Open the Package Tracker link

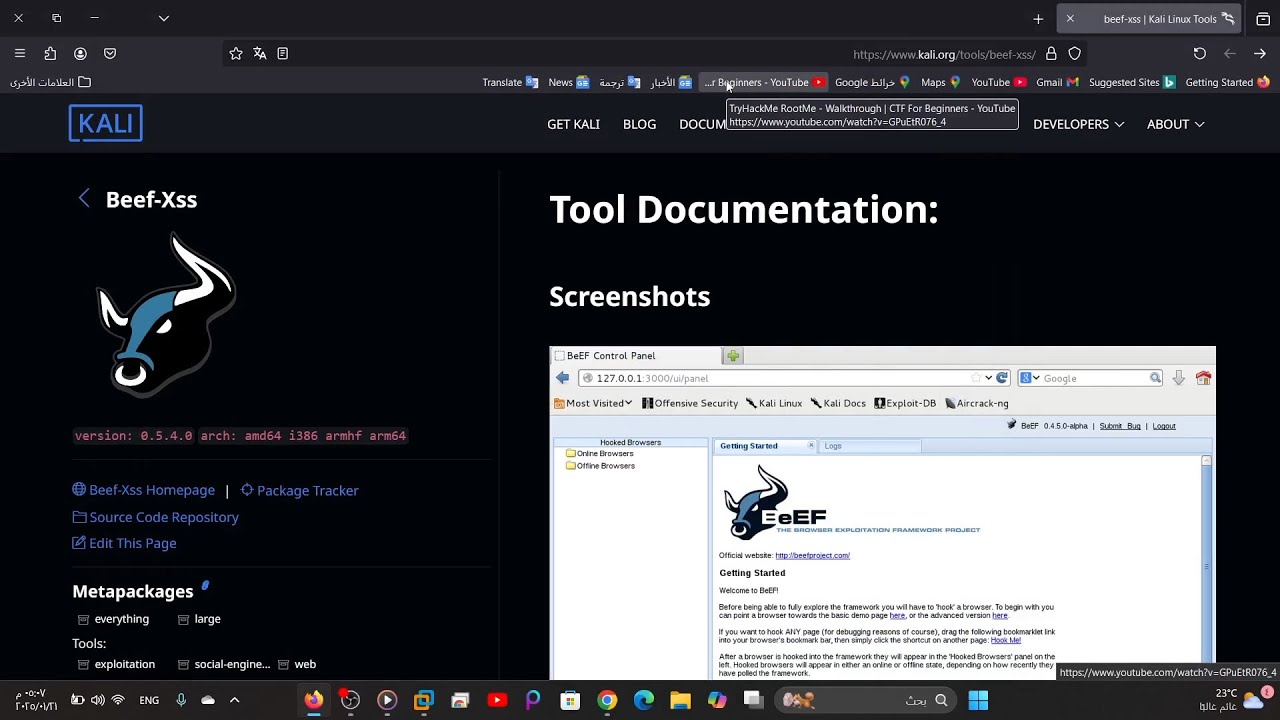tap(299, 490)
